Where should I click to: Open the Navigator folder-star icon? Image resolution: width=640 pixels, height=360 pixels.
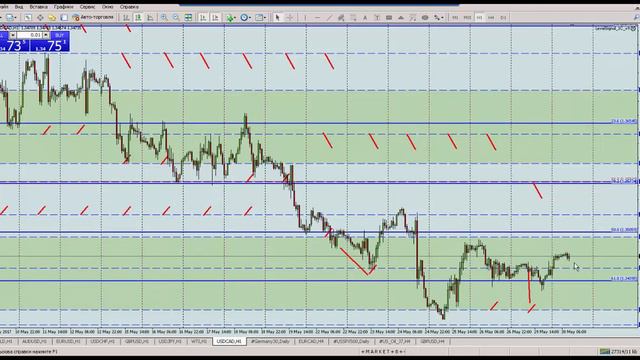click(x=52, y=18)
